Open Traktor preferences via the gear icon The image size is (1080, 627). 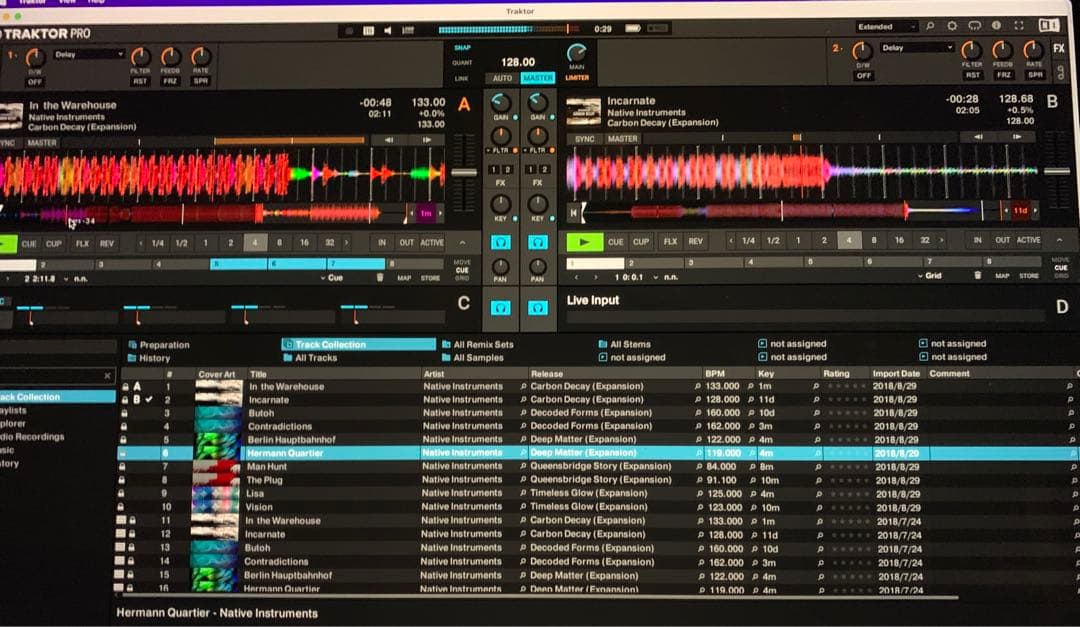coord(952,26)
